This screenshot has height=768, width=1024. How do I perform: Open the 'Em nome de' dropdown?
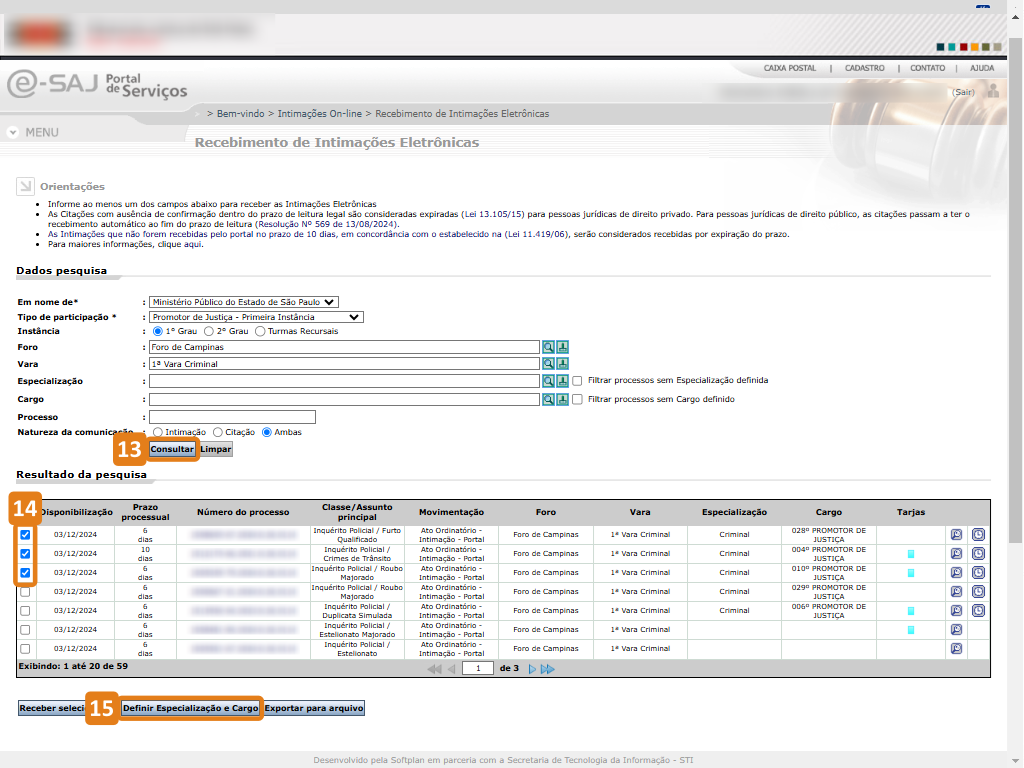[x=244, y=301]
